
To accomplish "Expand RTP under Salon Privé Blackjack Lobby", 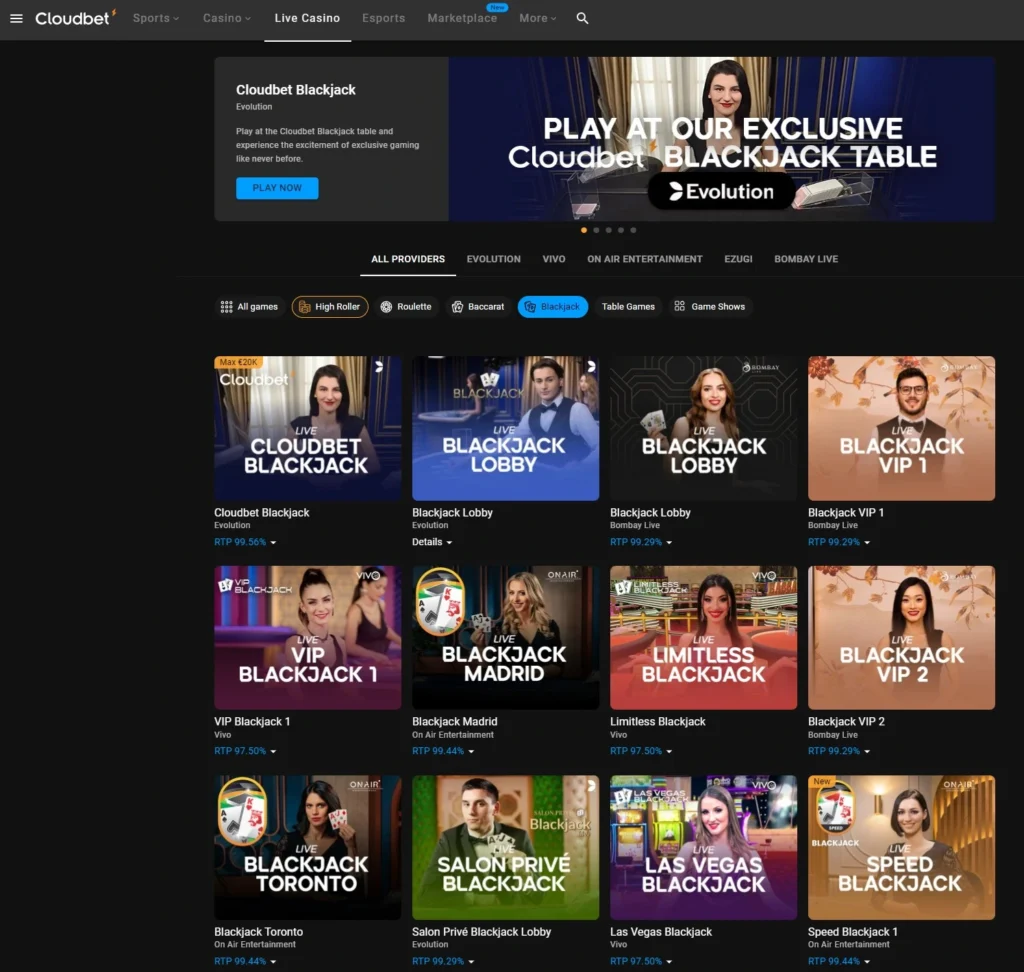I will click(443, 962).
